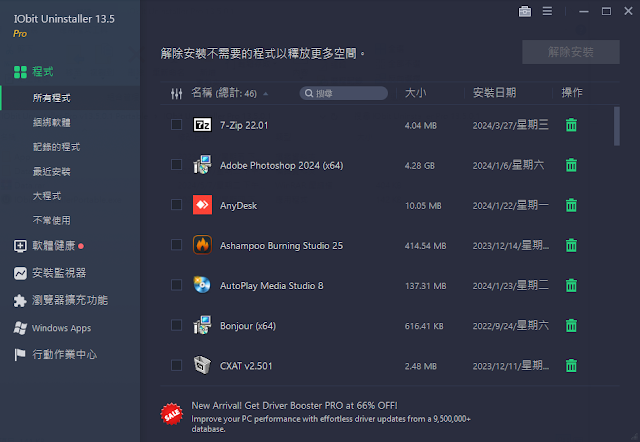Select the Bonjour (x64) checkbox
Viewport: 640px width, 442px height.
coord(176,325)
